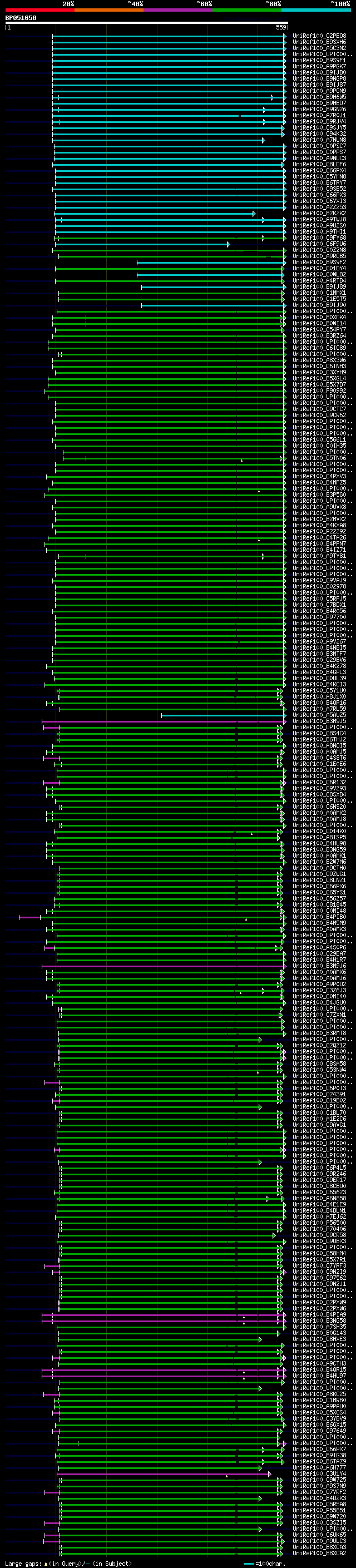Select label UniRef100_Q6IQ89
Viewport: 356px width, 1568px height.
click(319, 348)
